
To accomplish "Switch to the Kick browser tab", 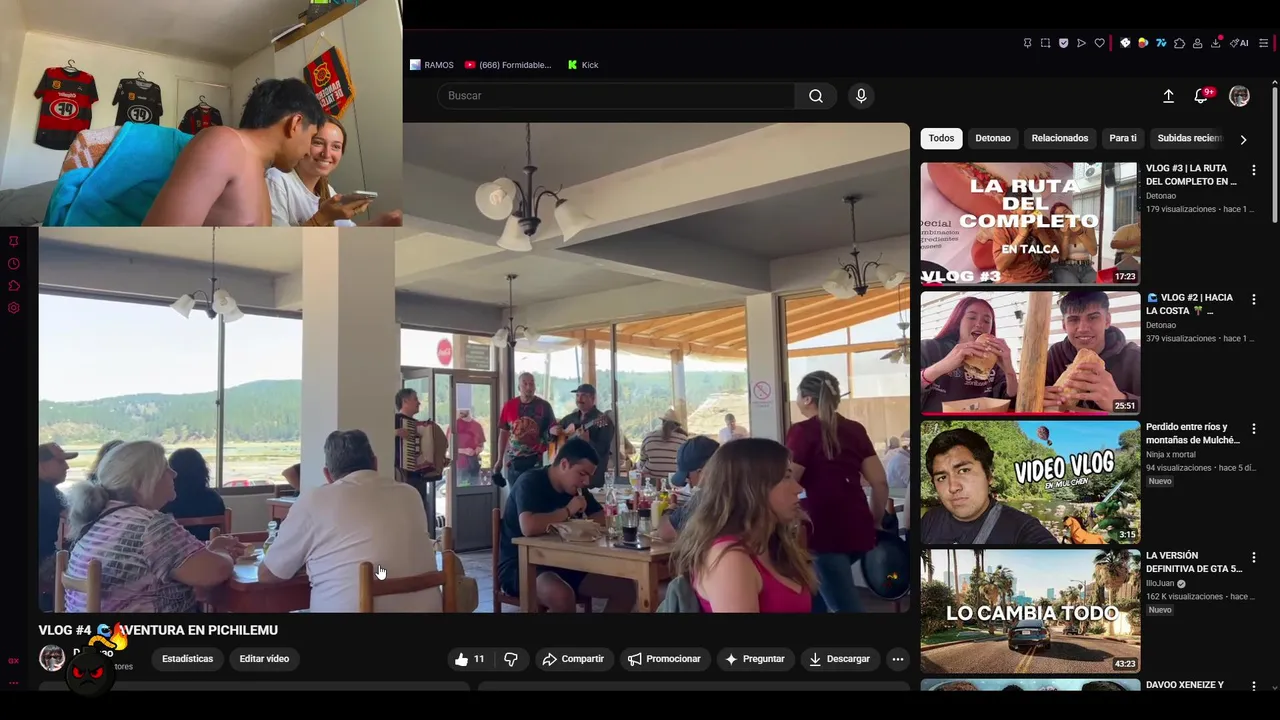I will 583,65.
